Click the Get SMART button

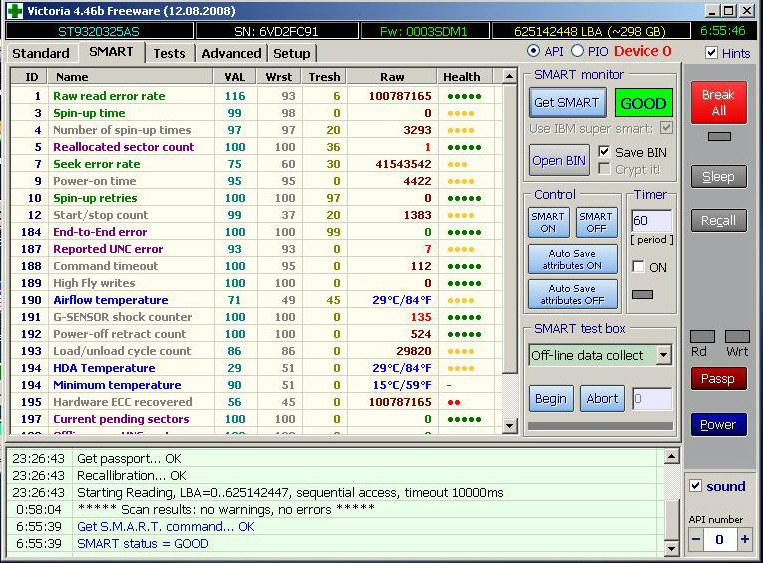tap(566, 102)
